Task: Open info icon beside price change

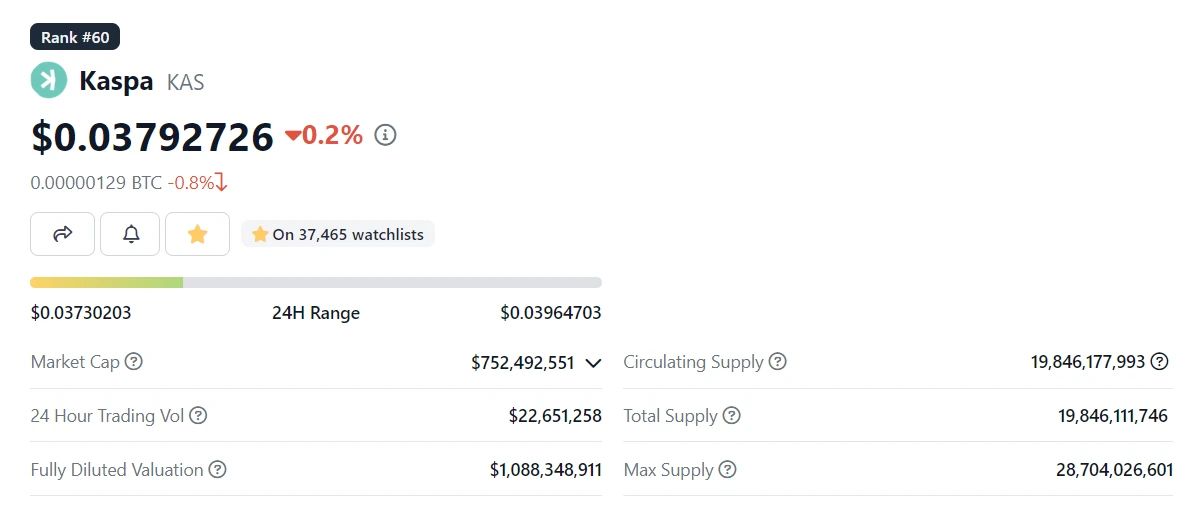Action: (386, 135)
